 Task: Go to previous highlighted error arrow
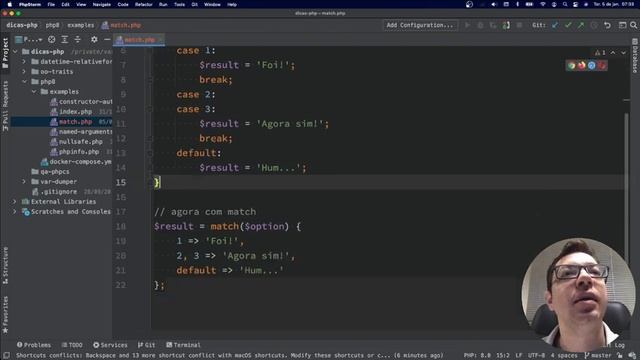[x=613, y=53]
